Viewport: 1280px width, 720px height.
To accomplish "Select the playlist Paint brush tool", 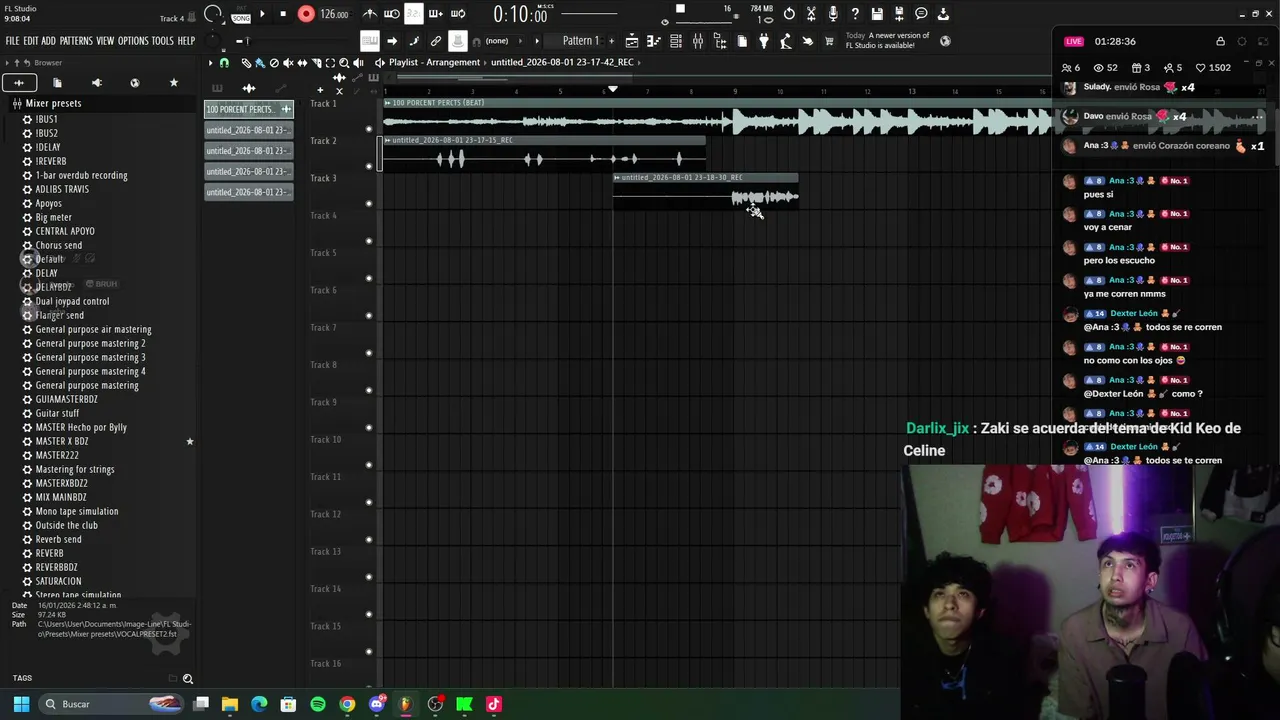I will [260, 63].
